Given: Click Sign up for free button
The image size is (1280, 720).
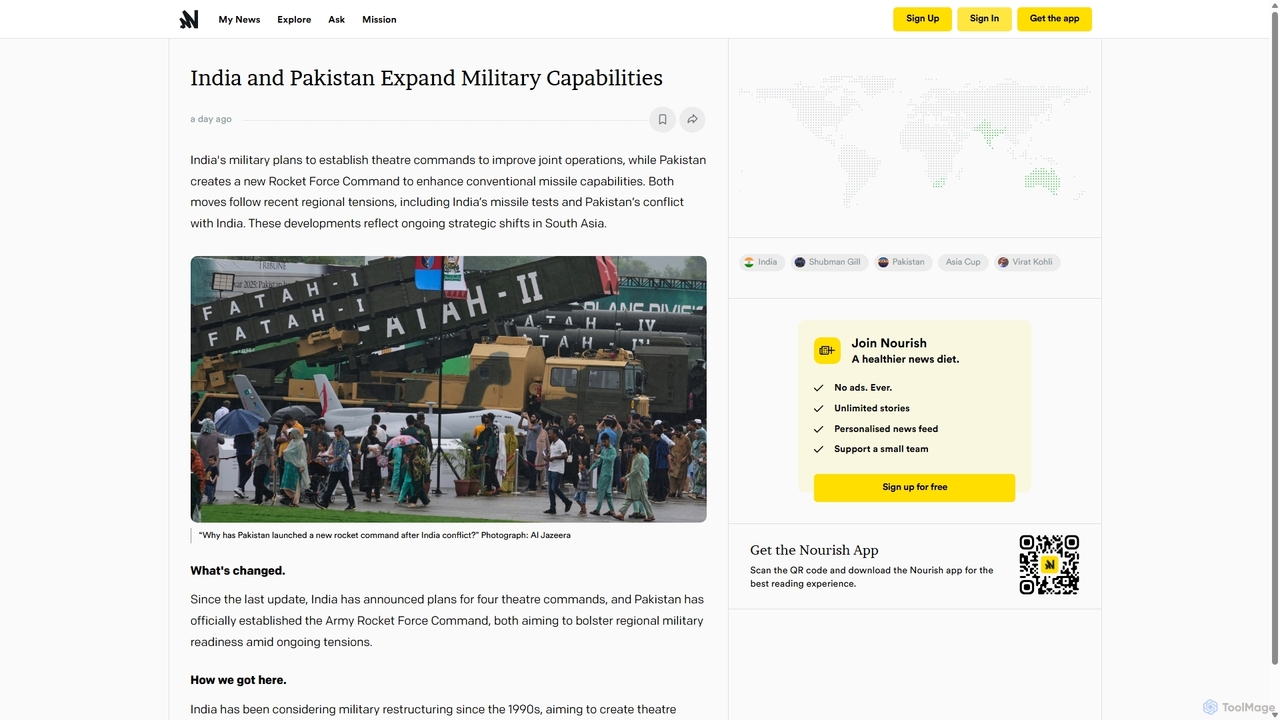Looking at the screenshot, I should pos(914,488).
